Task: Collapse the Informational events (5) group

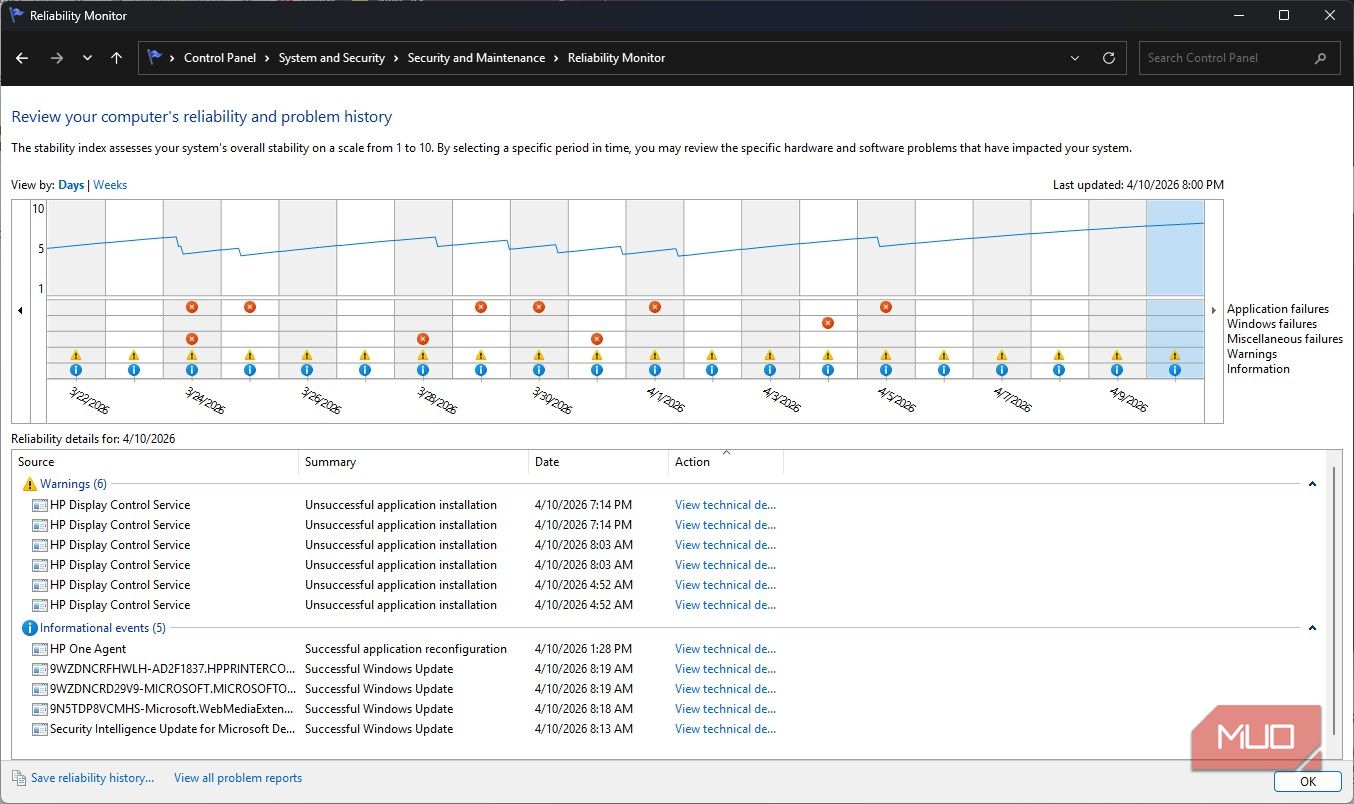Action: point(1312,628)
